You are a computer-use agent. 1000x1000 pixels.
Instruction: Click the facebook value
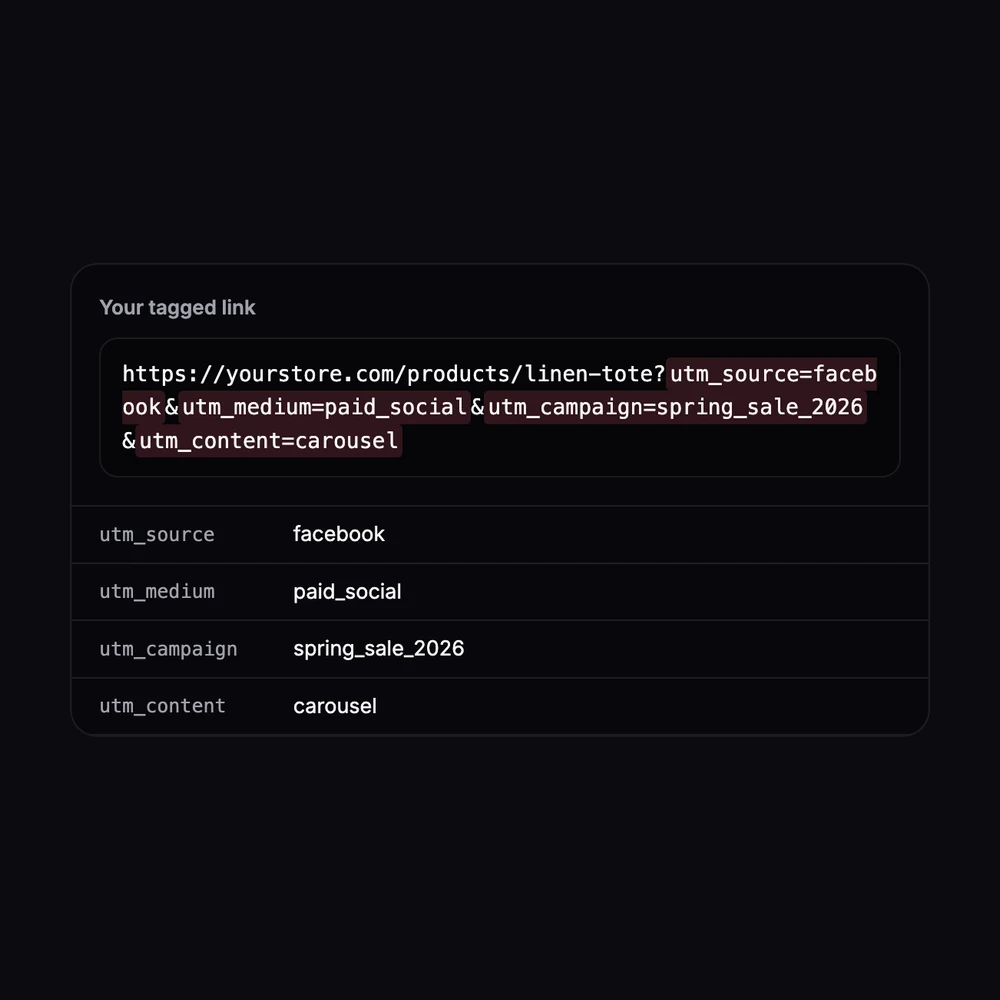[339, 534]
